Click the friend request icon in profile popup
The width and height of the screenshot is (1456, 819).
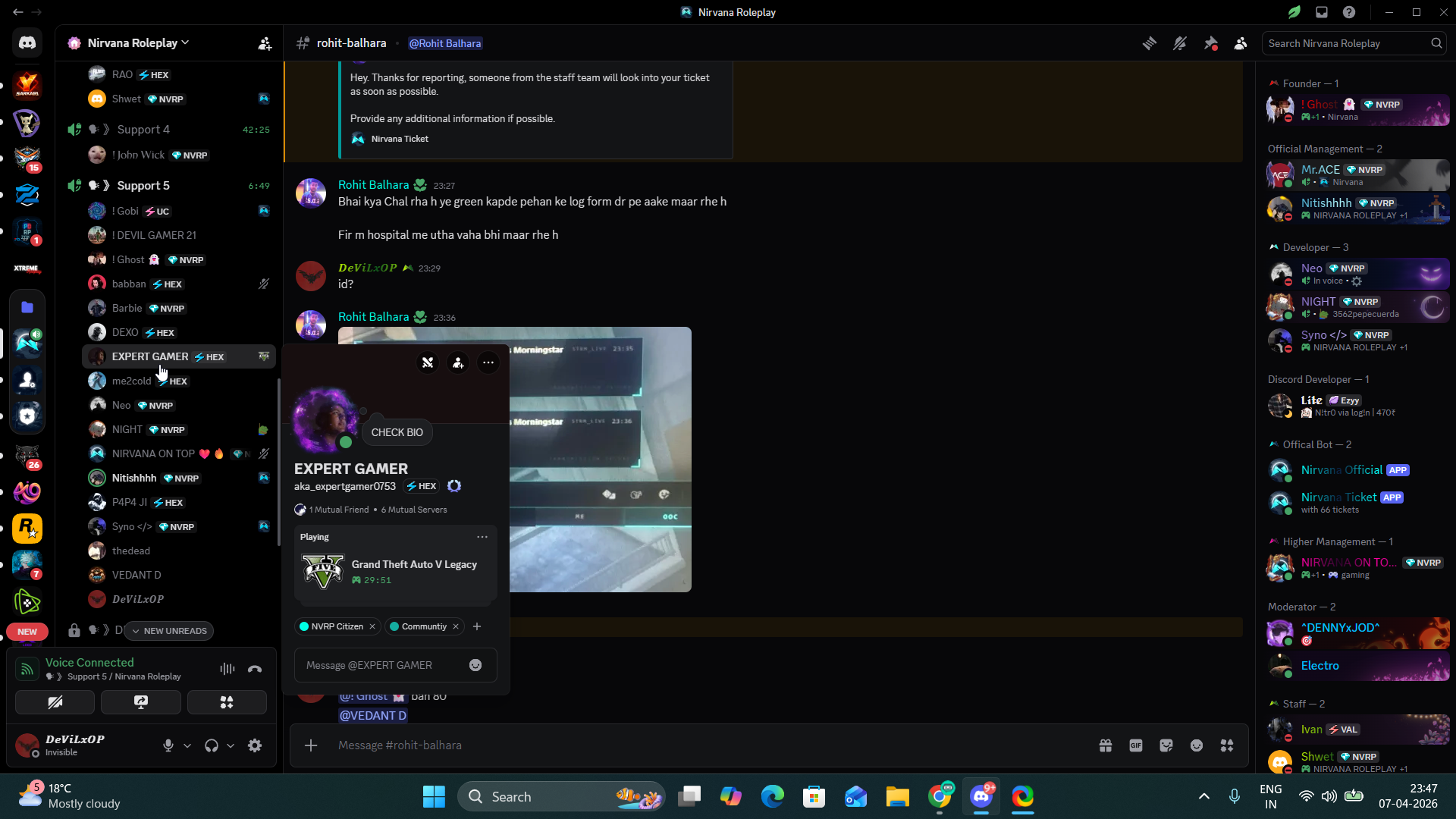tap(458, 362)
